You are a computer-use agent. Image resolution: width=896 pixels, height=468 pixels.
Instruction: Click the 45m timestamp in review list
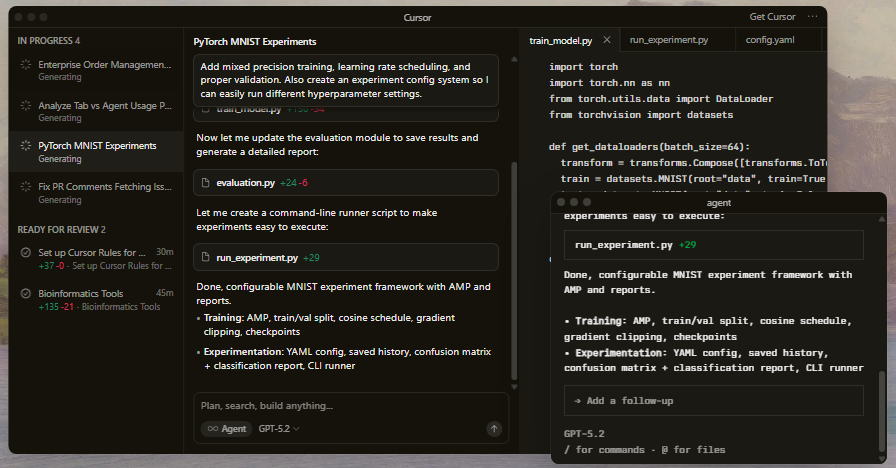click(x=165, y=293)
